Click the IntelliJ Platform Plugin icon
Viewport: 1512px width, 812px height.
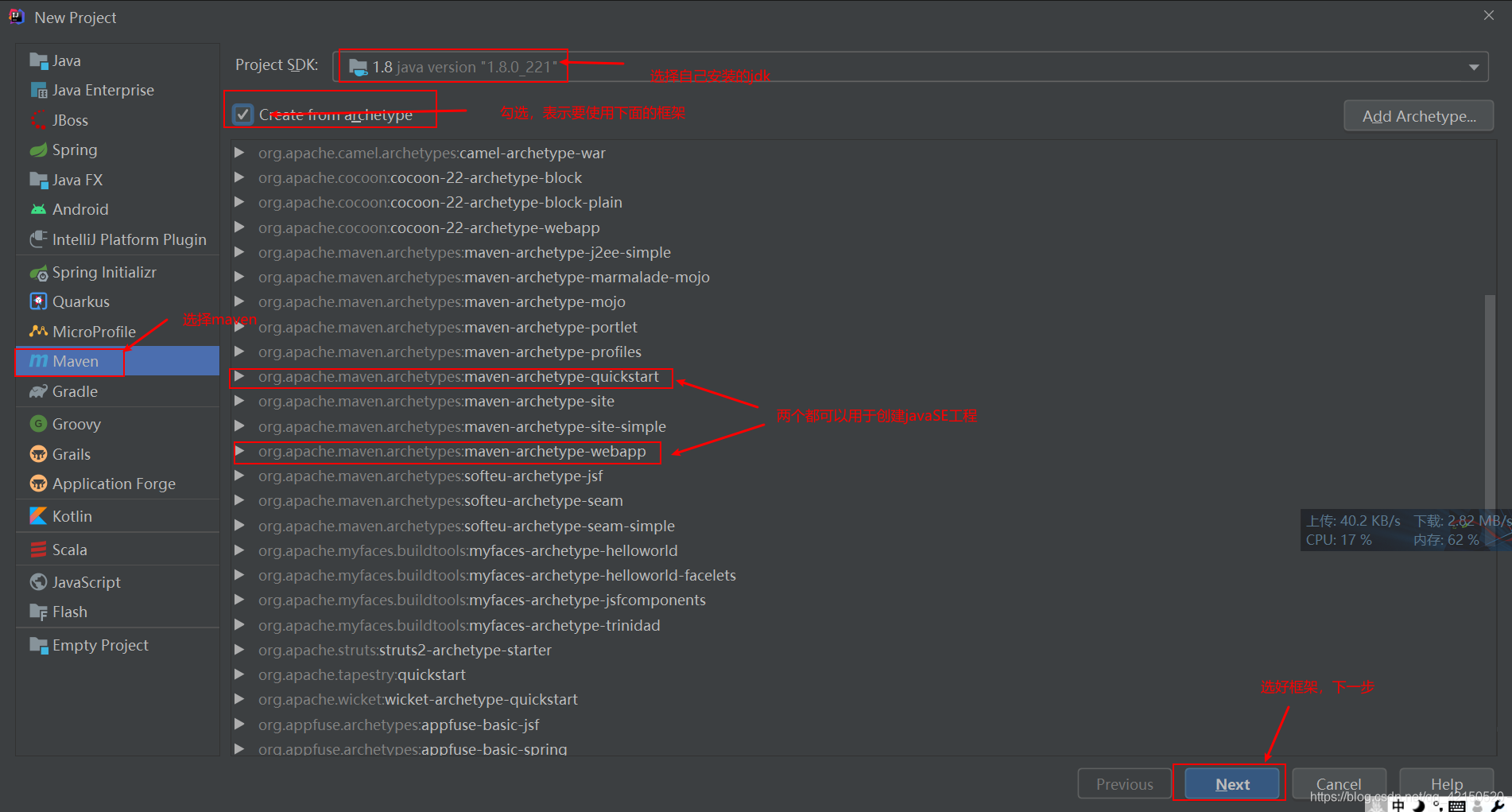pos(38,239)
